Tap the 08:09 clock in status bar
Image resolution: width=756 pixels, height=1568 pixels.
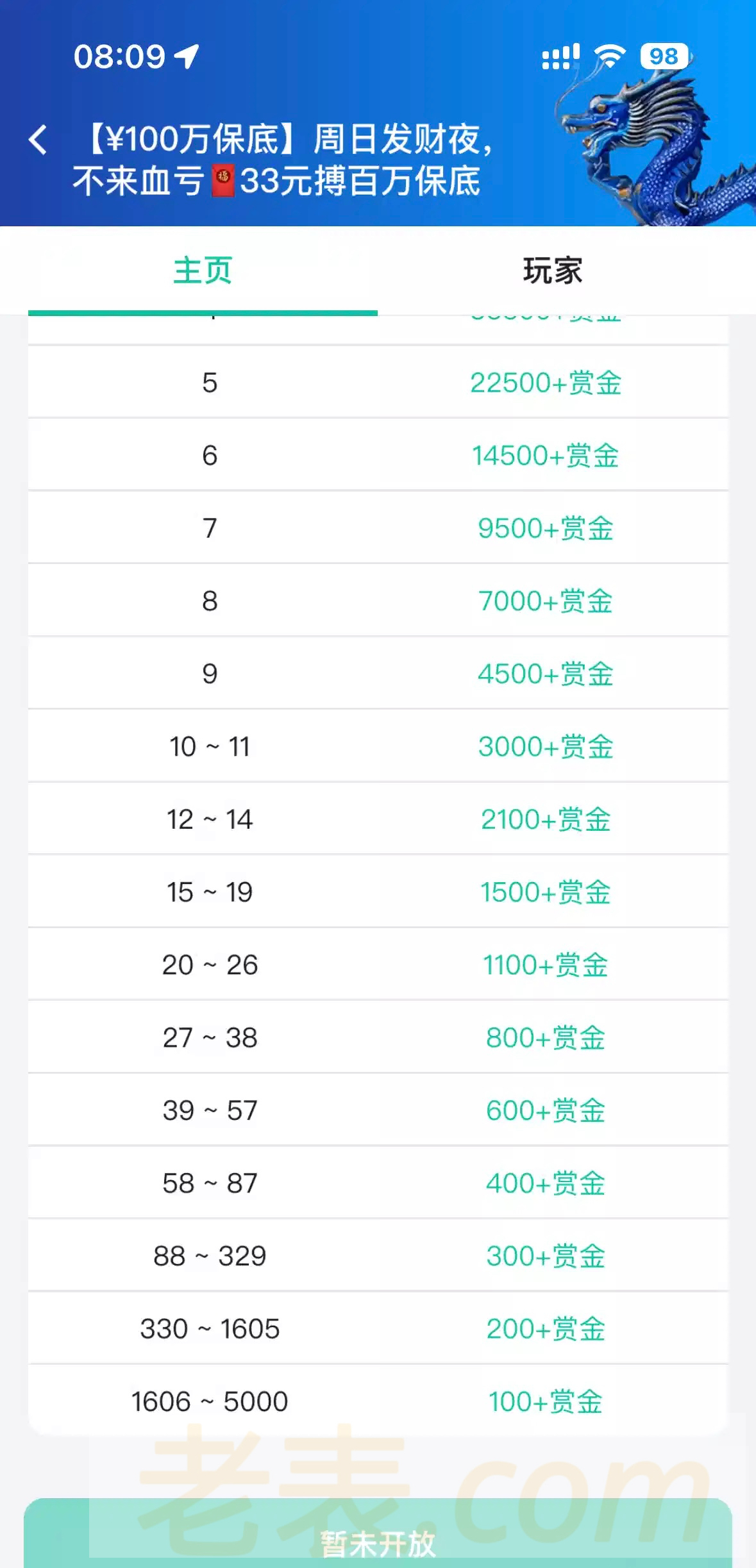(x=120, y=56)
